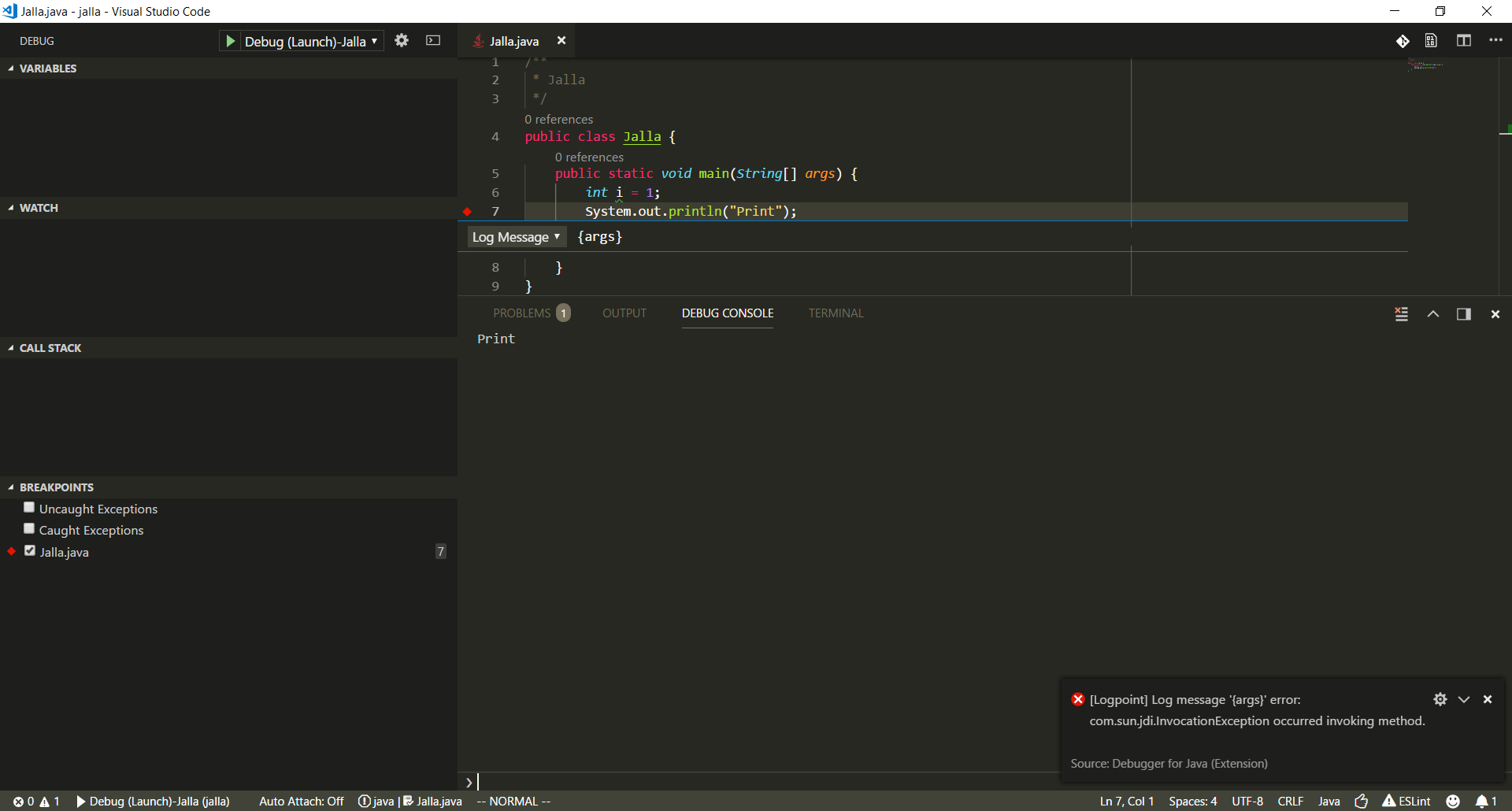Switch to the PROBLEMS tab
Viewport: 1512px width, 811px height.
point(521,313)
